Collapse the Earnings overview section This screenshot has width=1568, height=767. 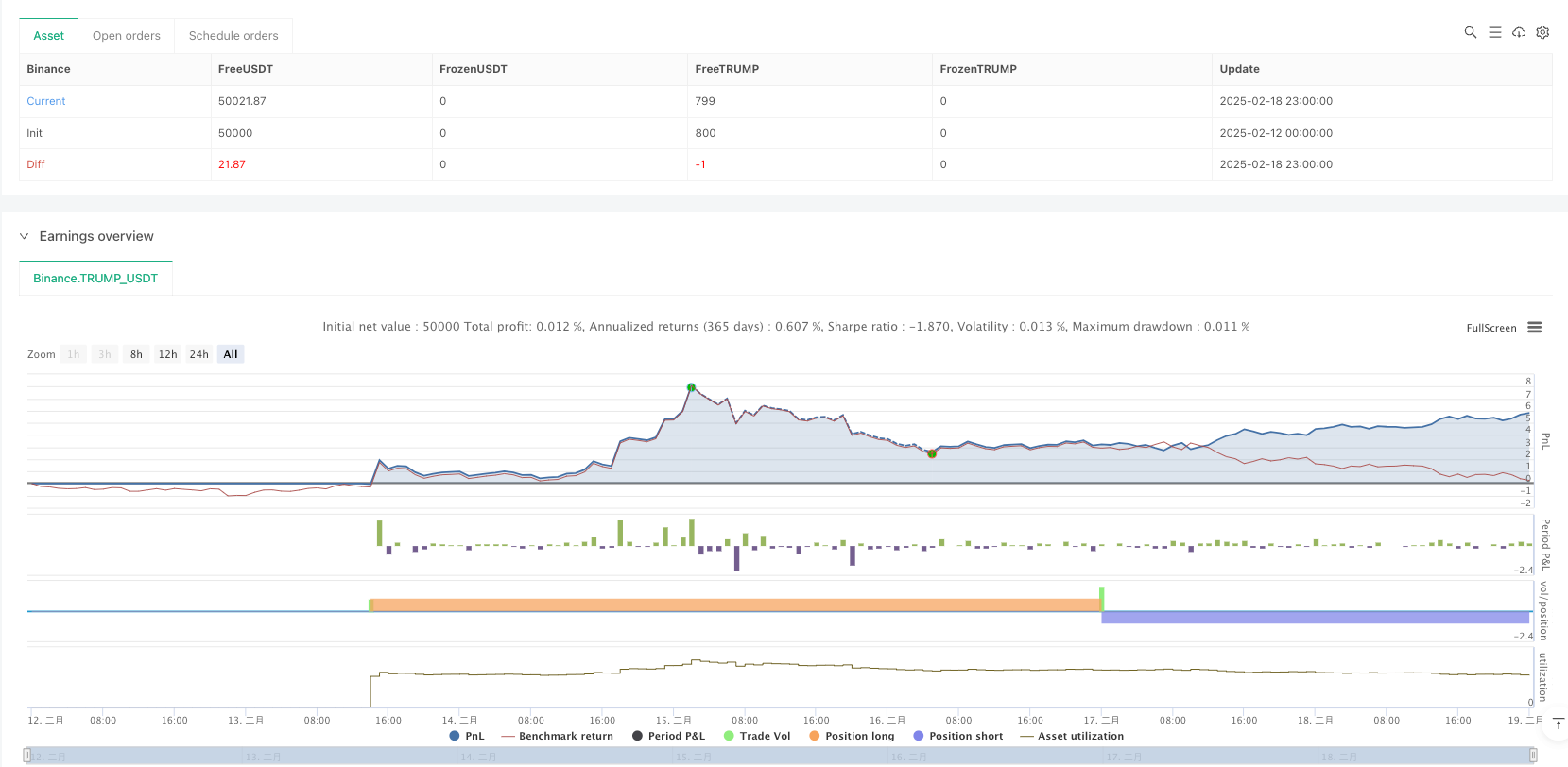click(x=25, y=236)
